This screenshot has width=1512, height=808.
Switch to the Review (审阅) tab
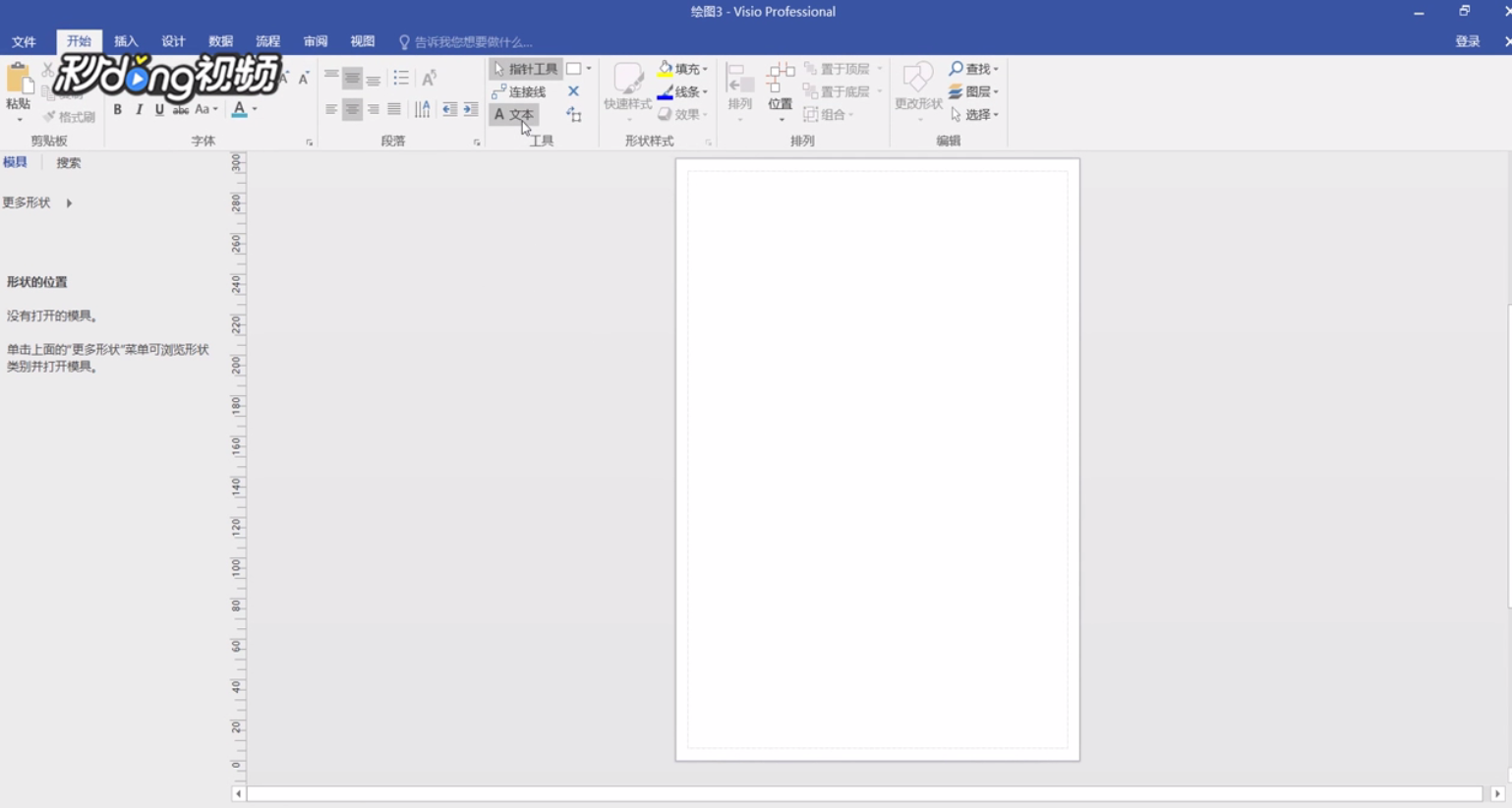316,41
